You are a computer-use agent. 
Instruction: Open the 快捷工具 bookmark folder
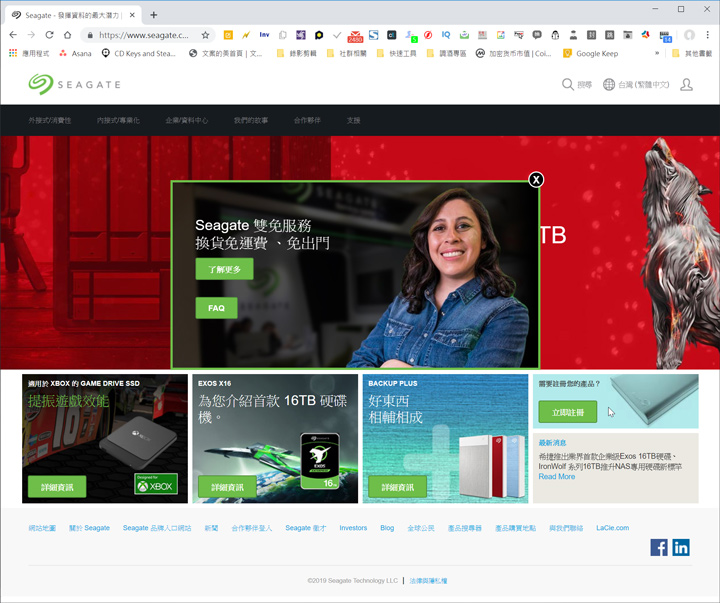[x=397, y=53]
